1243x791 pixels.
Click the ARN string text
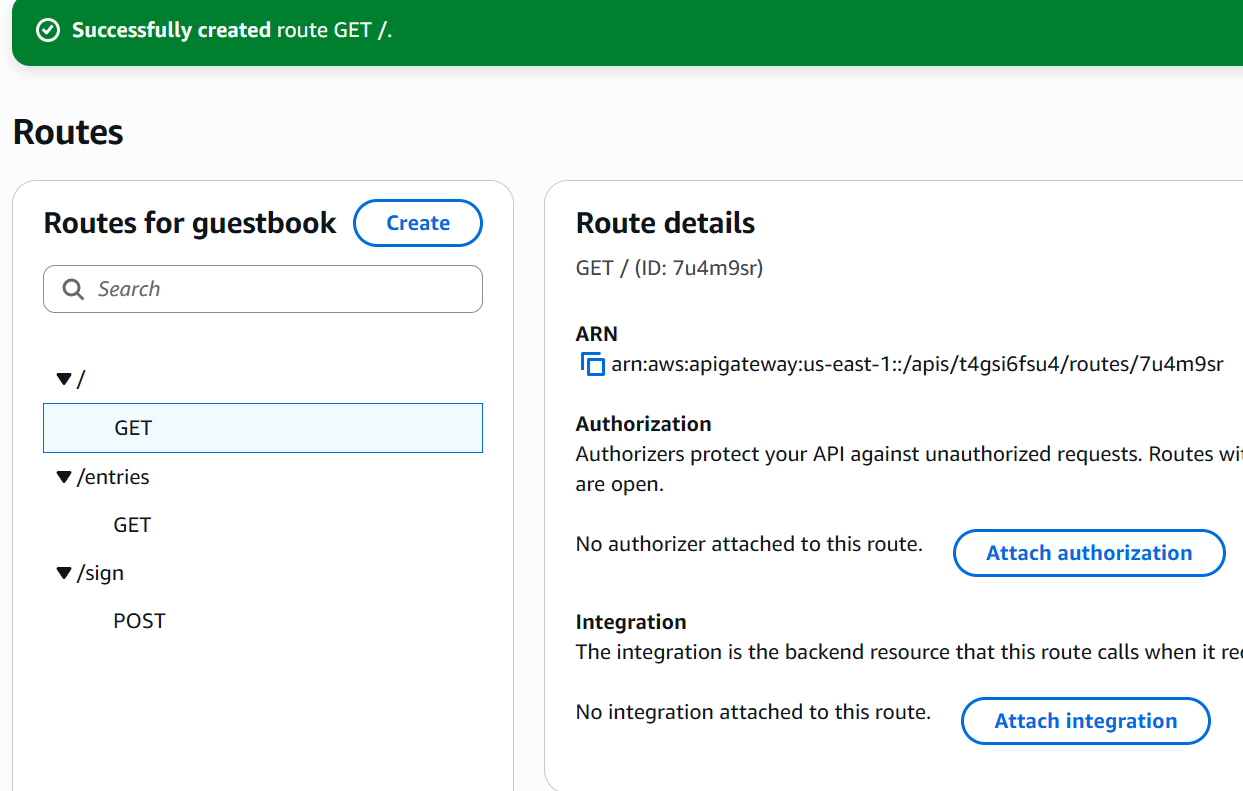click(917, 364)
